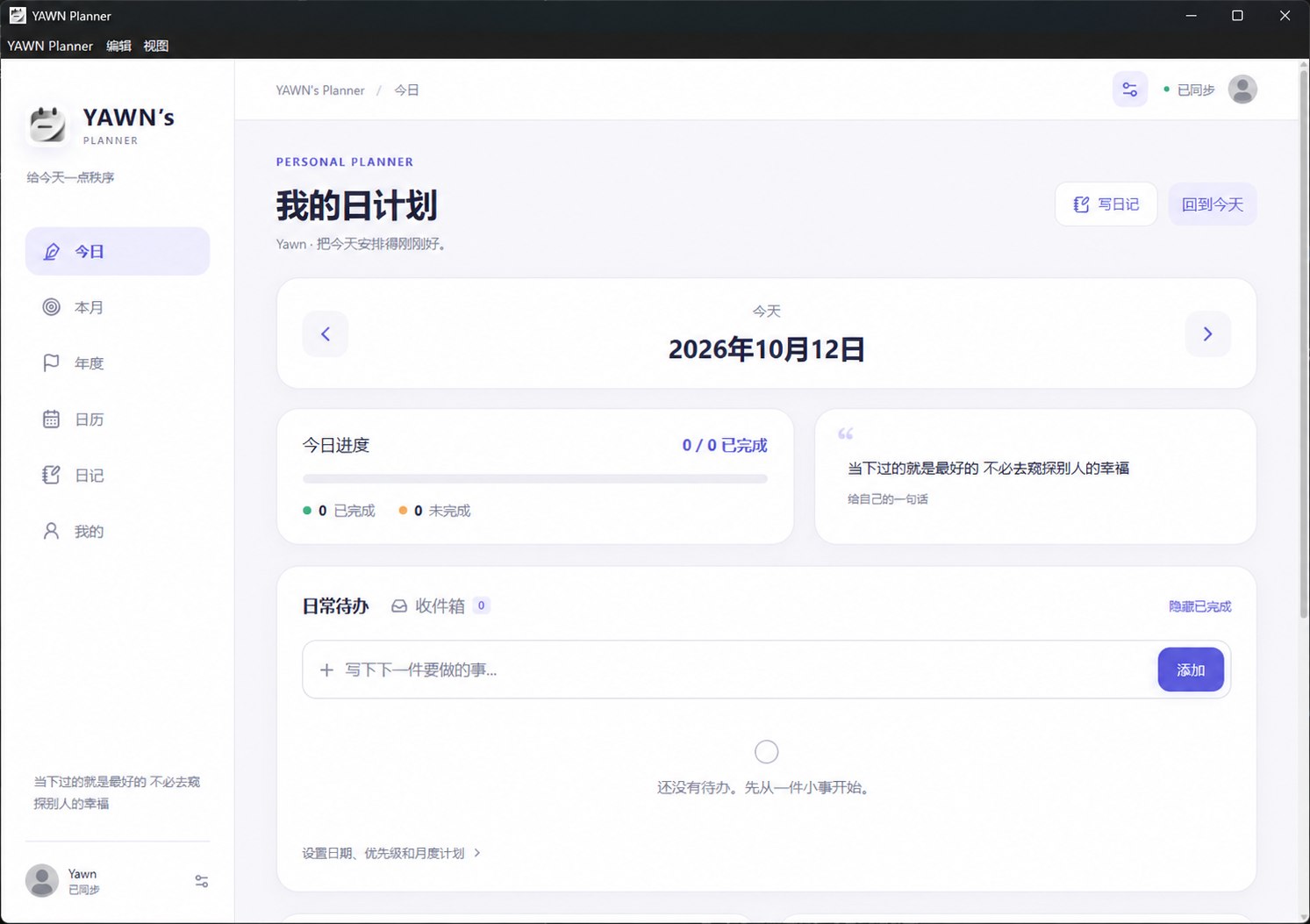Click the 已同步 status in the top bar
This screenshot has width=1310, height=924.
[1189, 90]
